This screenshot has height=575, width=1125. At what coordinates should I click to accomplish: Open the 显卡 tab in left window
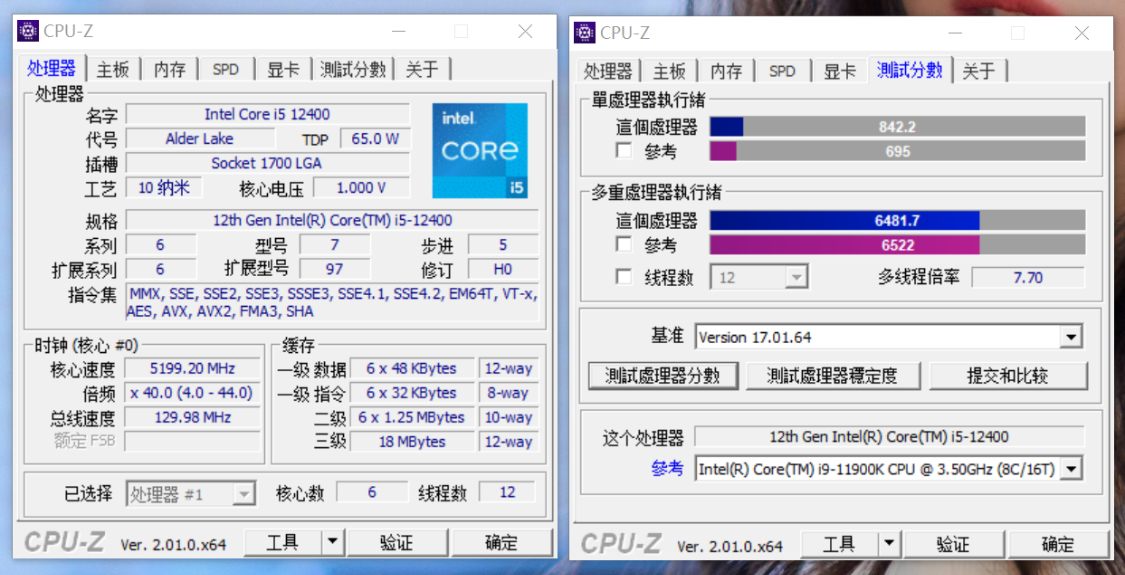(x=283, y=69)
